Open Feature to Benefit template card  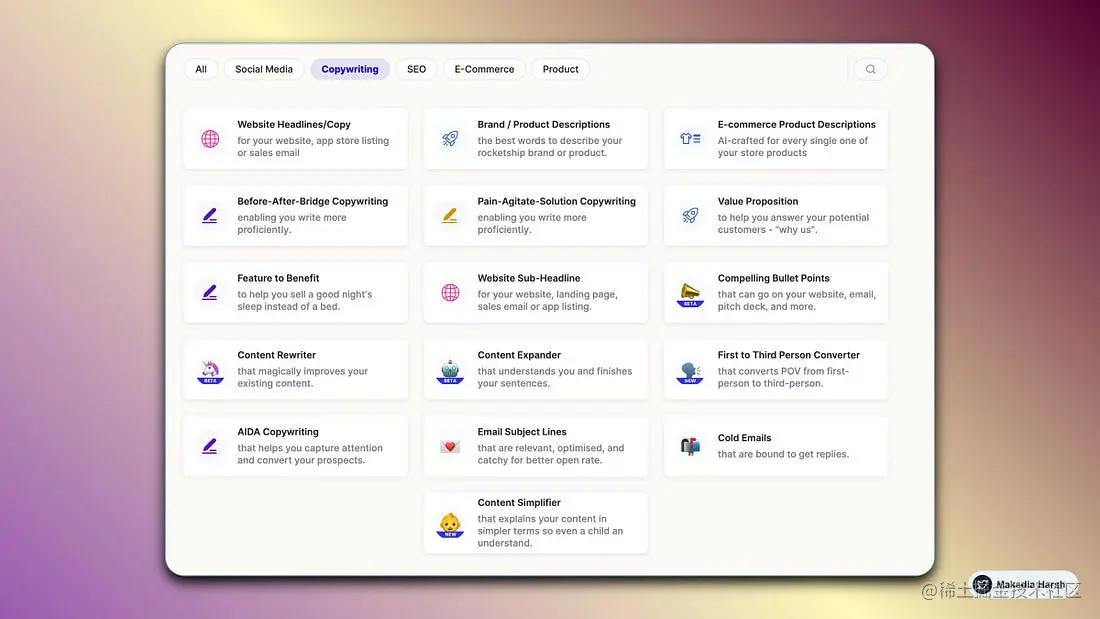coord(295,293)
